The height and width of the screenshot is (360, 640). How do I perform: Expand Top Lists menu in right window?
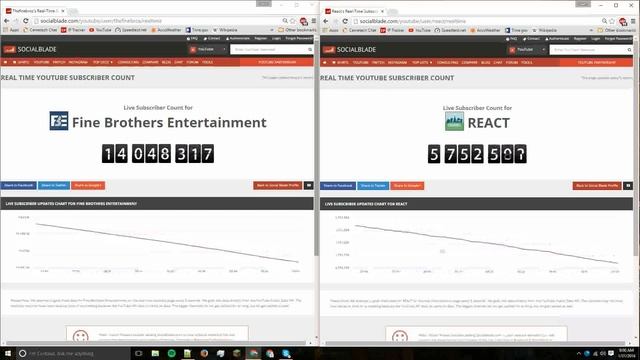(422, 62)
